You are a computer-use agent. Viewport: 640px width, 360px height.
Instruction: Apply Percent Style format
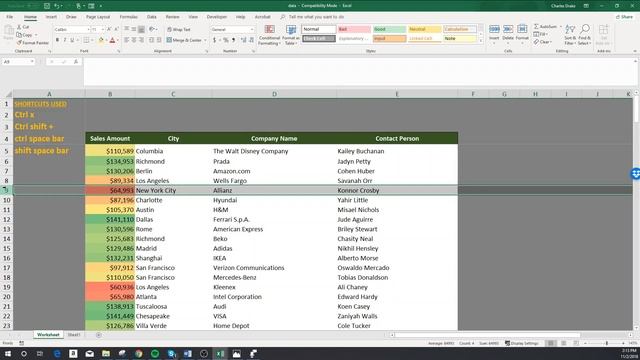226,40
